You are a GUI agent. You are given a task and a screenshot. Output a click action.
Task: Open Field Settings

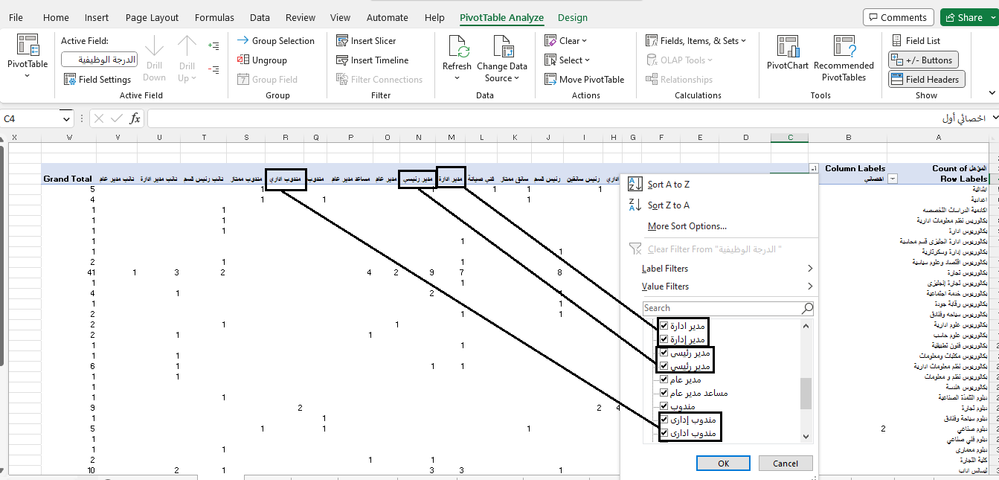pyautogui.click(x=97, y=80)
